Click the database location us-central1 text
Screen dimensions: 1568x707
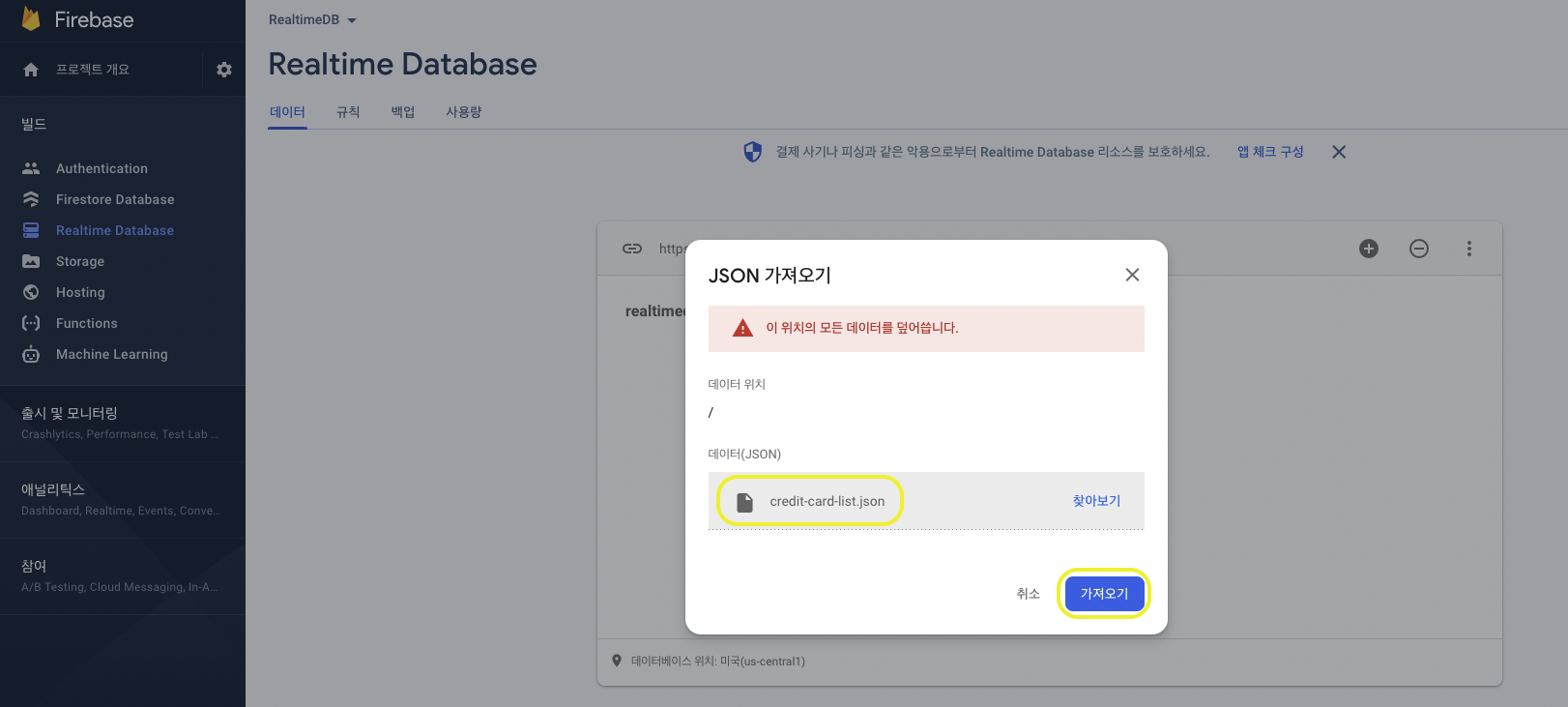coord(718,662)
